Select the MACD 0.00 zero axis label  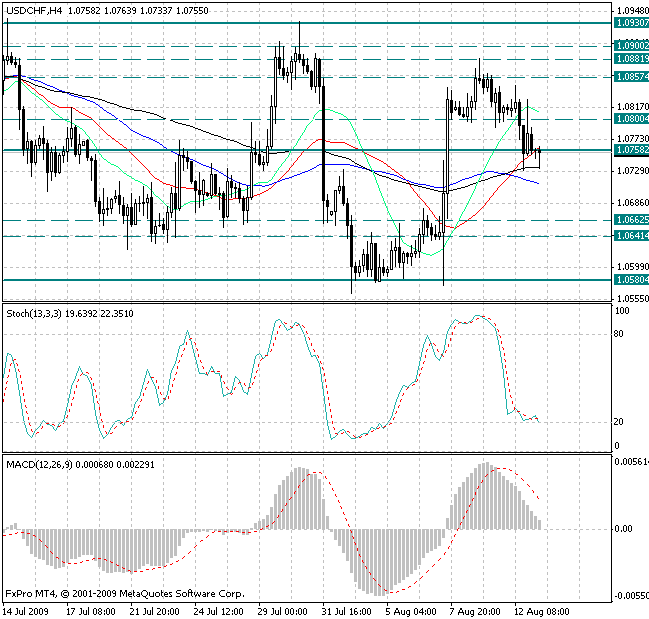624,529
